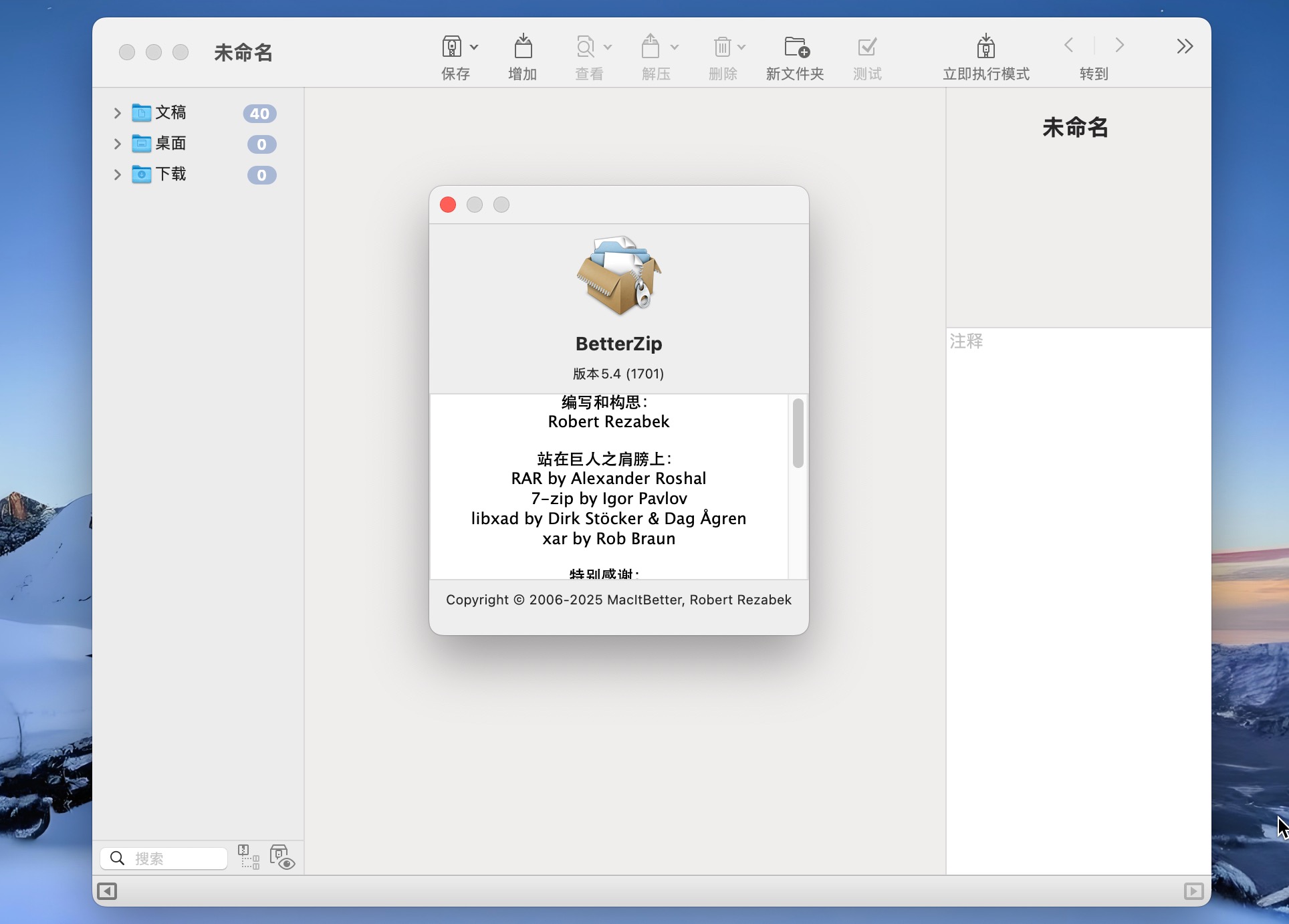Click the RAR by Alexander Roshal line
Screen dimensions: 1289x924
pos(608,479)
